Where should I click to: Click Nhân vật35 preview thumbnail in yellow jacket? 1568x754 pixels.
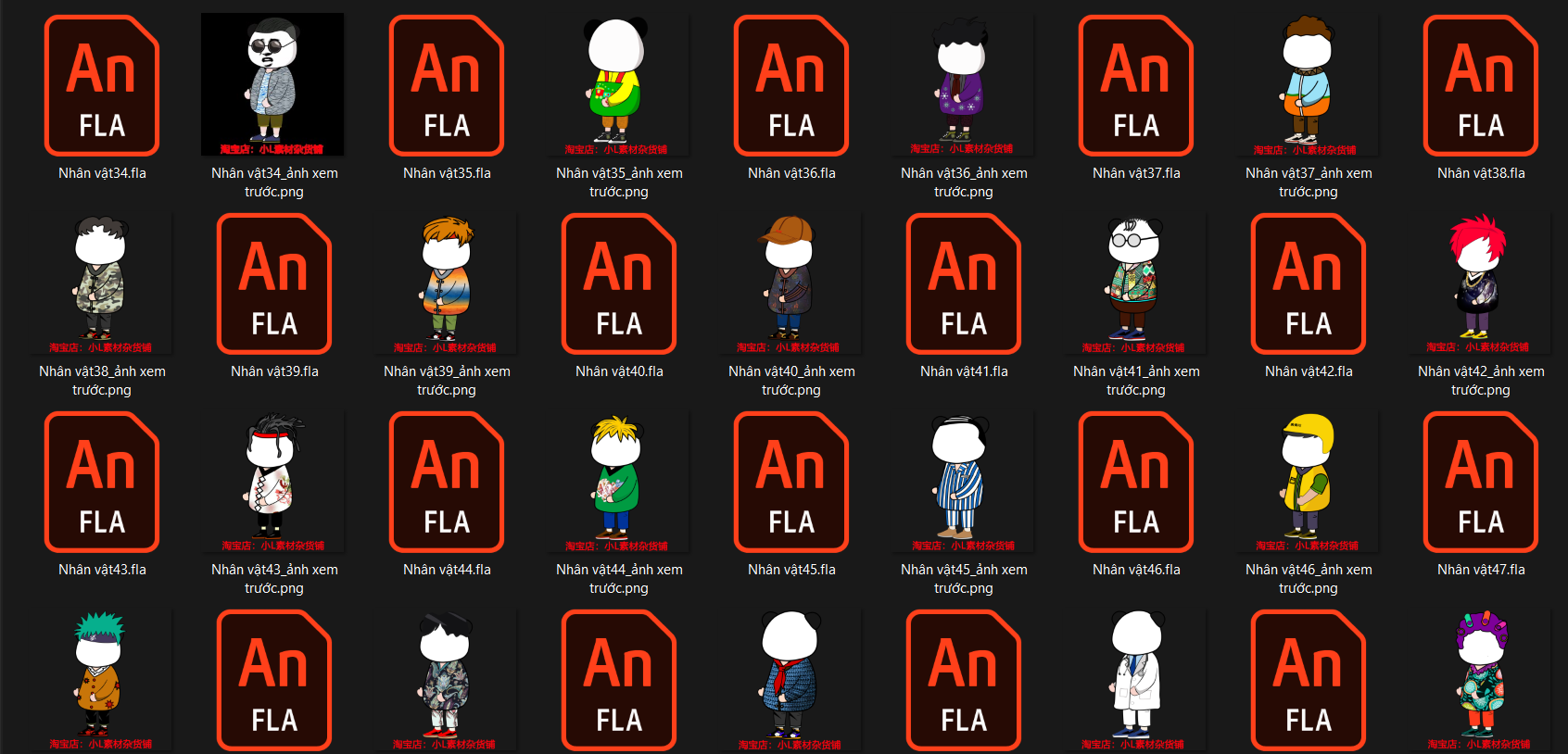[x=617, y=85]
